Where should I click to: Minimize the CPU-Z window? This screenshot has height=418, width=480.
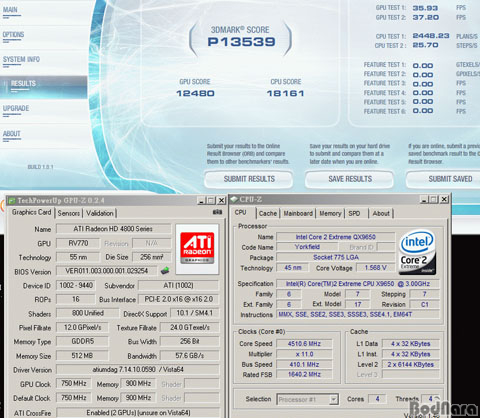point(424,199)
